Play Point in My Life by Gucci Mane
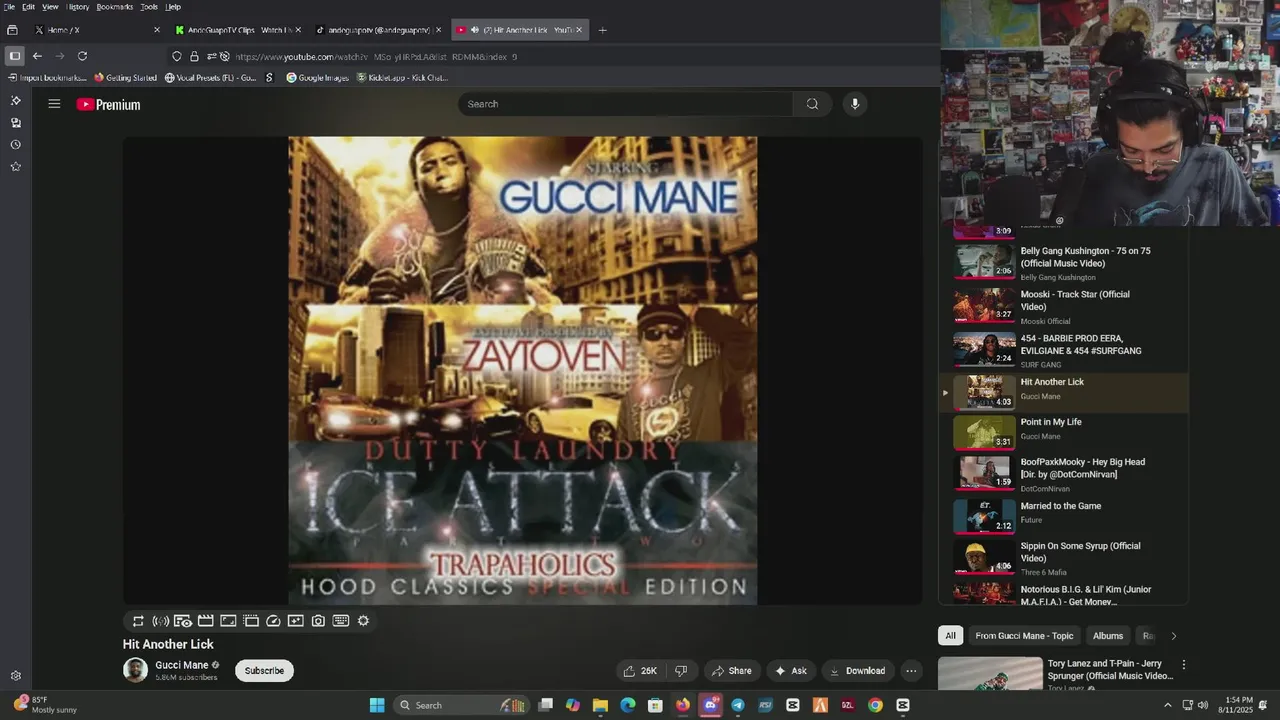This screenshot has height=720, width=1280. point(1064,432)
